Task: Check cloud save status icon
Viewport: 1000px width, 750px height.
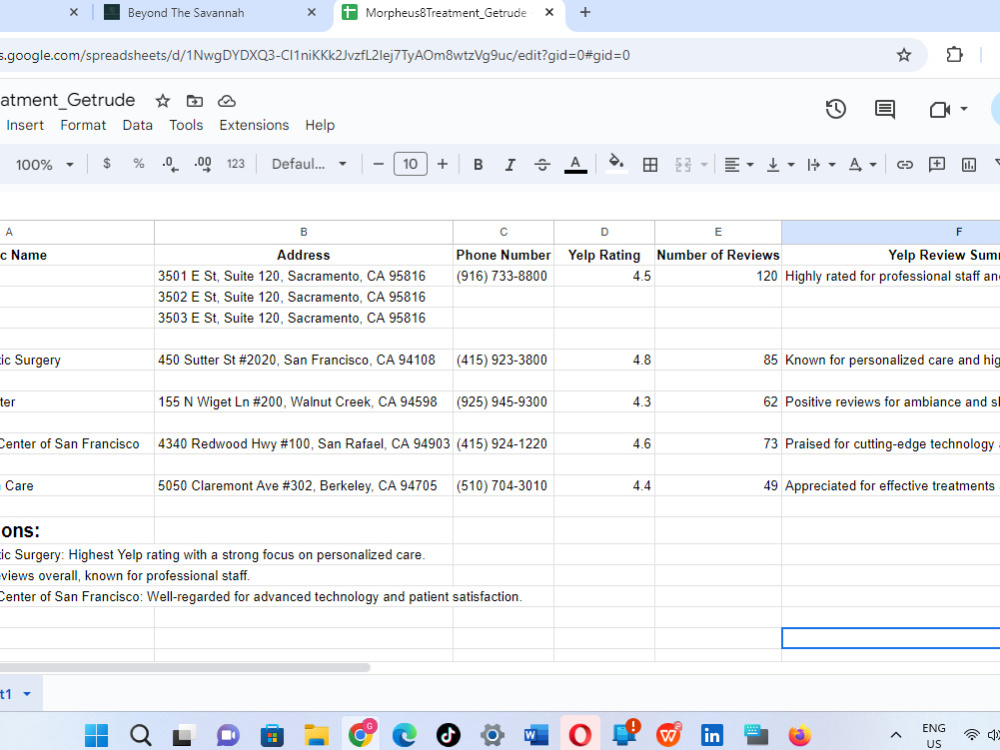Action: (226, 101)
